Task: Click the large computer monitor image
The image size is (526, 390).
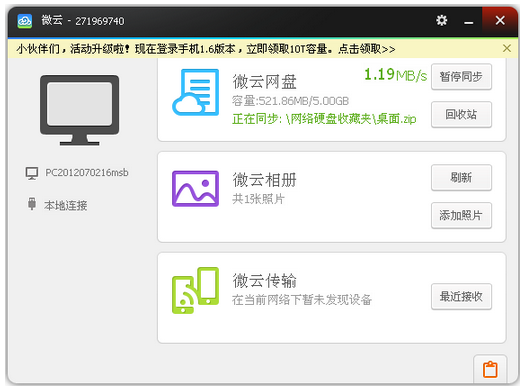Action: coord(80,110)
